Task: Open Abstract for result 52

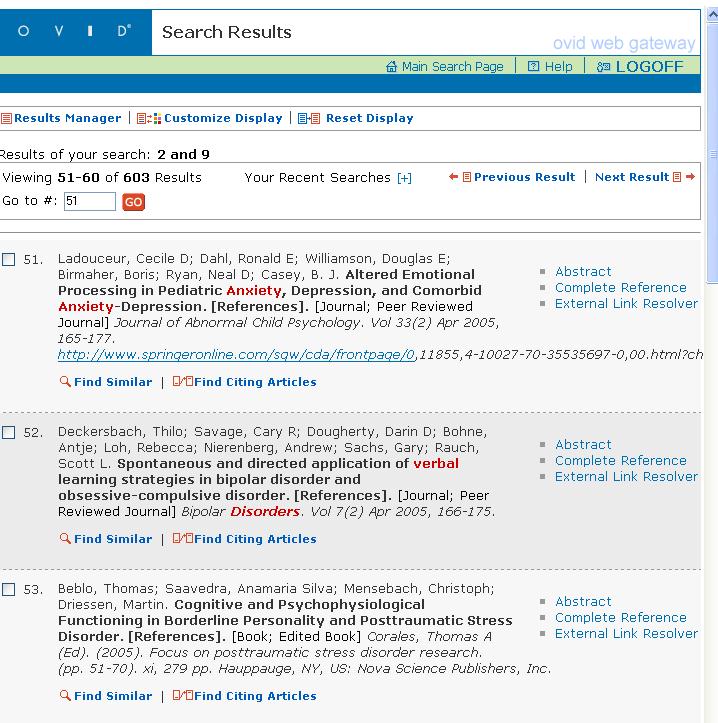Action: pos(583,444)
